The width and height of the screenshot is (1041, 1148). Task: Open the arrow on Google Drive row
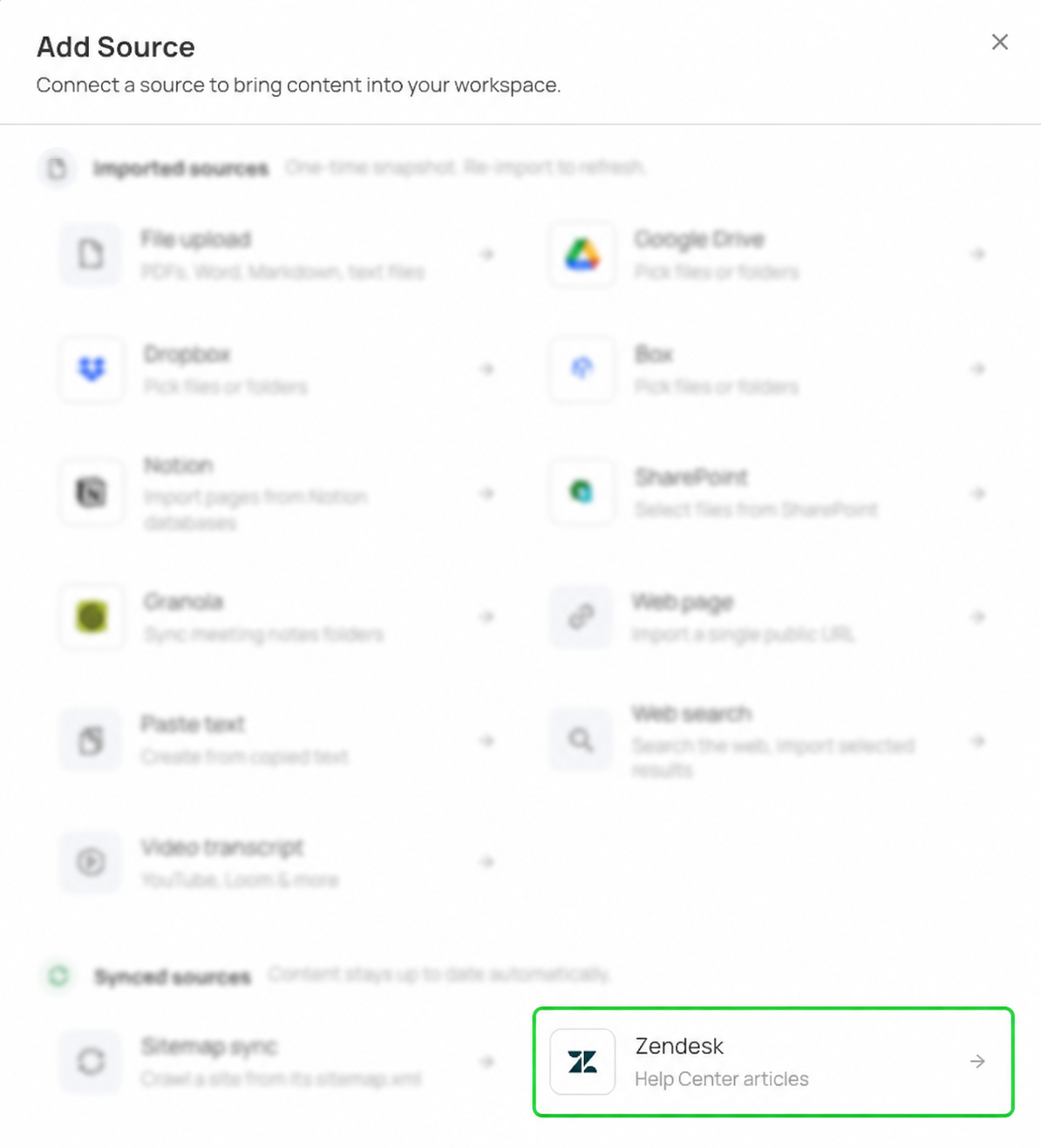(977, 255)
